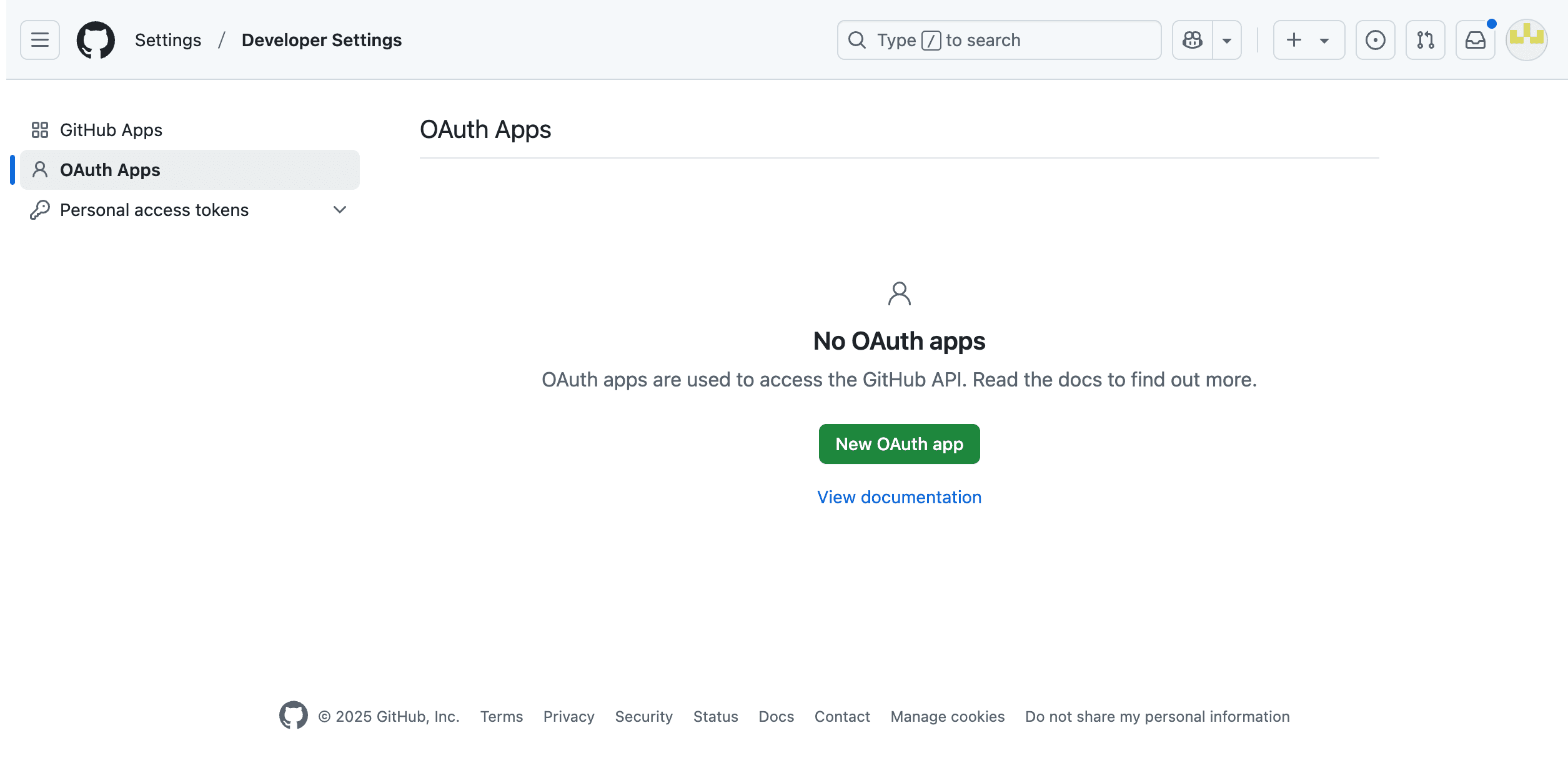Select GitHub Apps in the sidebar

111,130
